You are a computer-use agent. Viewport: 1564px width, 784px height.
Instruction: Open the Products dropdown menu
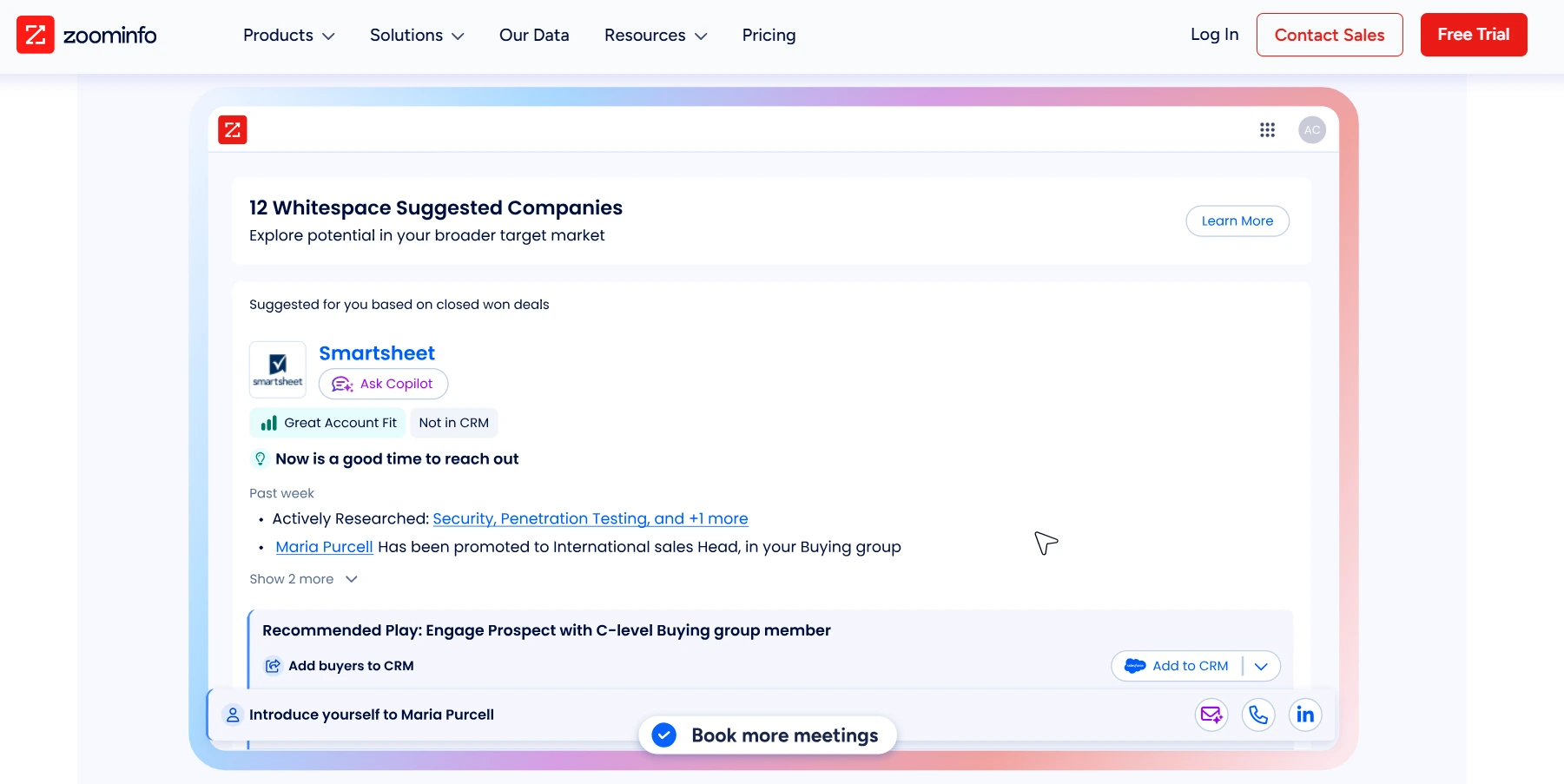[x=288, y=35]
